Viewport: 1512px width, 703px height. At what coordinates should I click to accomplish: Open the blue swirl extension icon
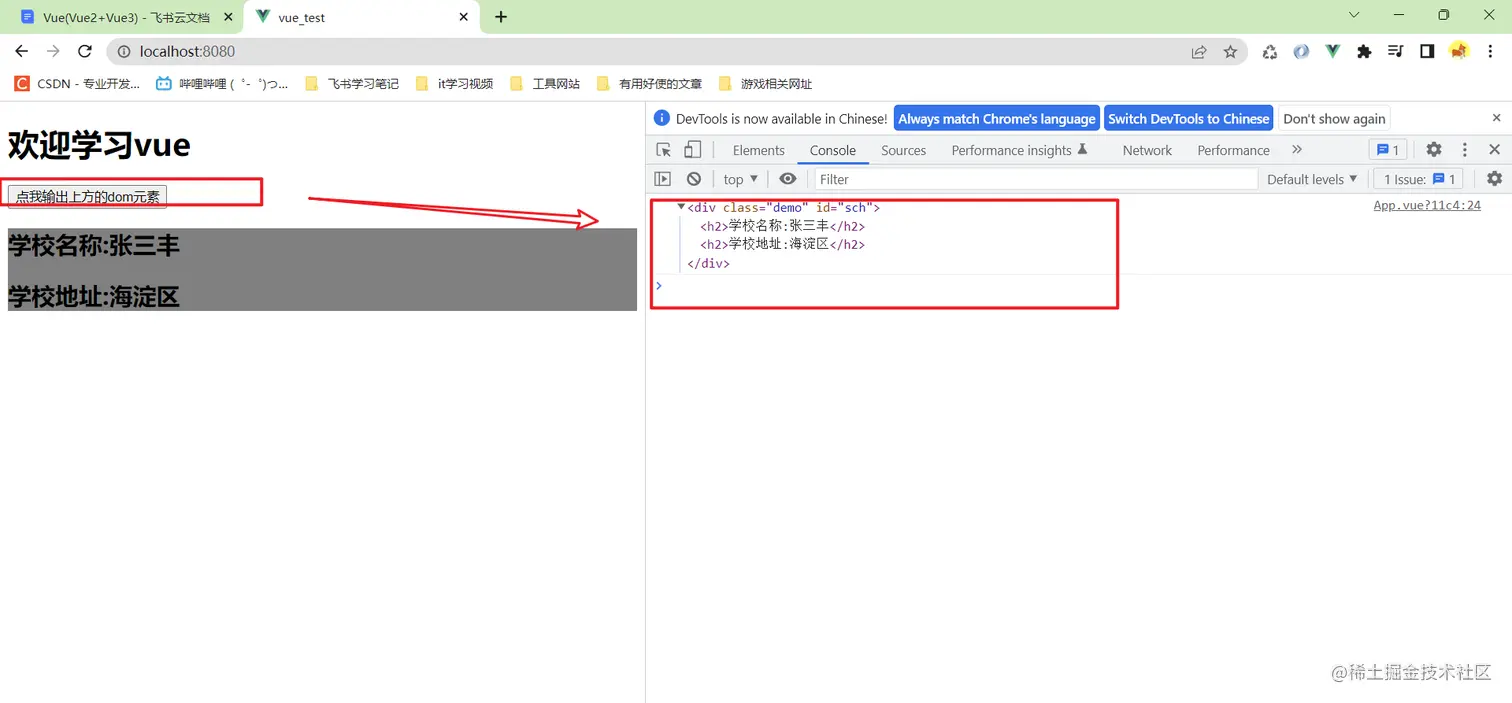coord(1301,52)
